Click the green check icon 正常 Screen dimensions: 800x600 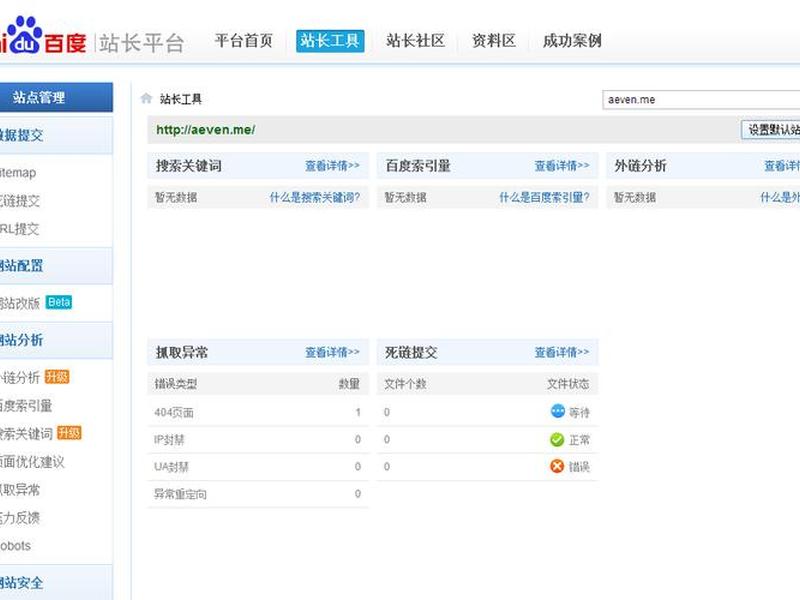point(557,439)
